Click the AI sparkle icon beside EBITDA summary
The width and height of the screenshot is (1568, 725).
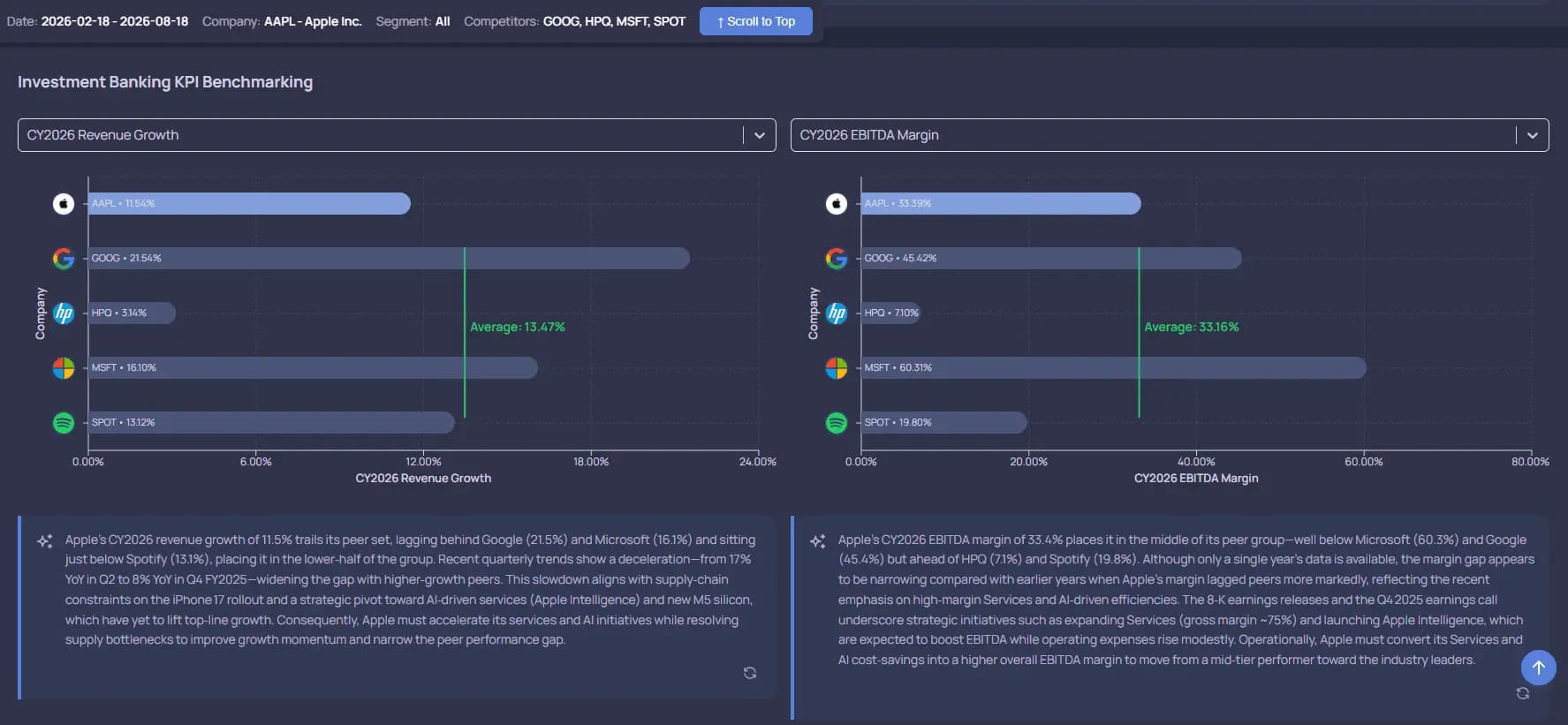click(818, 541)
